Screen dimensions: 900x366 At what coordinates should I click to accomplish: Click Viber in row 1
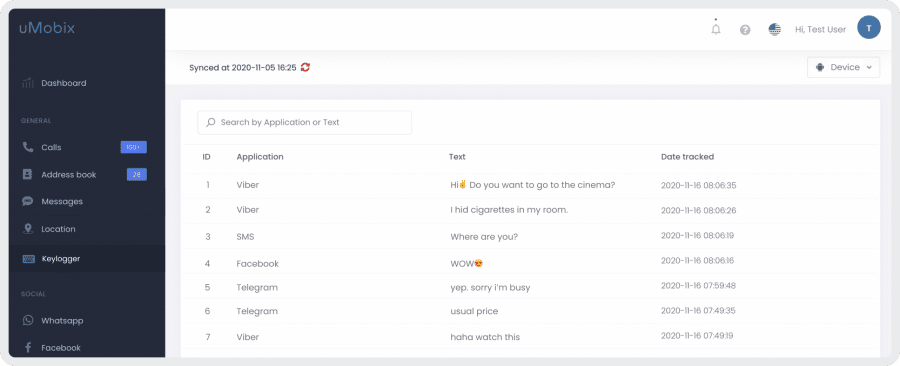(247, 185)
